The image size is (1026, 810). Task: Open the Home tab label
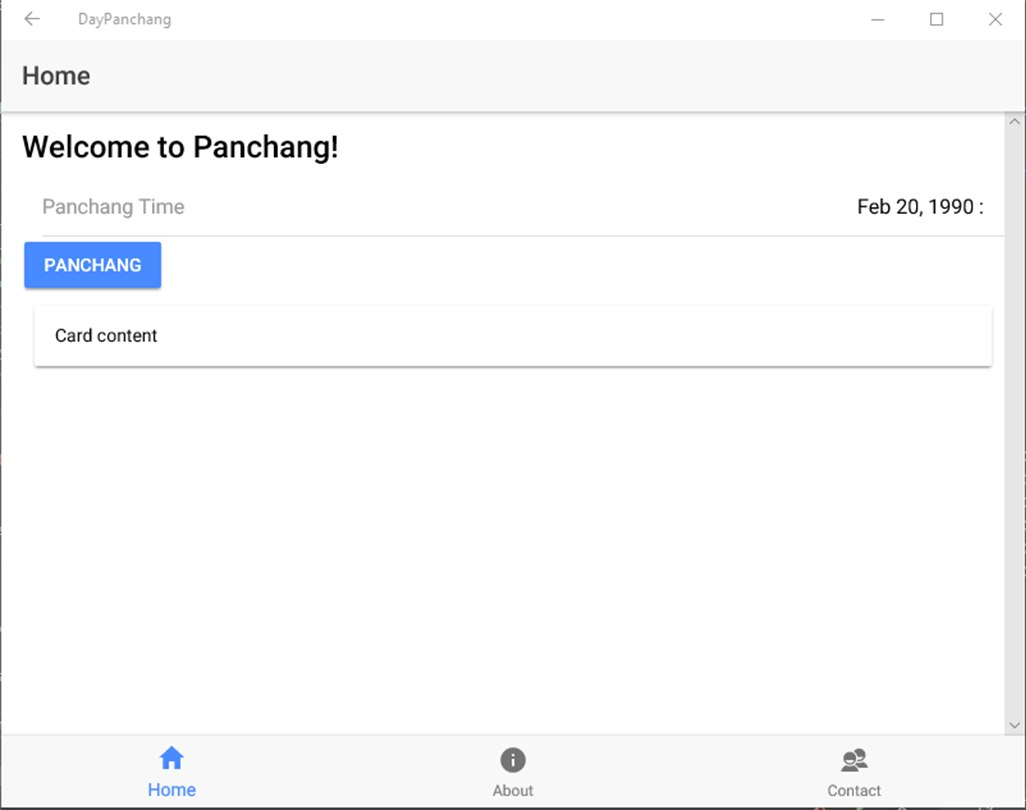pos(172,790)
